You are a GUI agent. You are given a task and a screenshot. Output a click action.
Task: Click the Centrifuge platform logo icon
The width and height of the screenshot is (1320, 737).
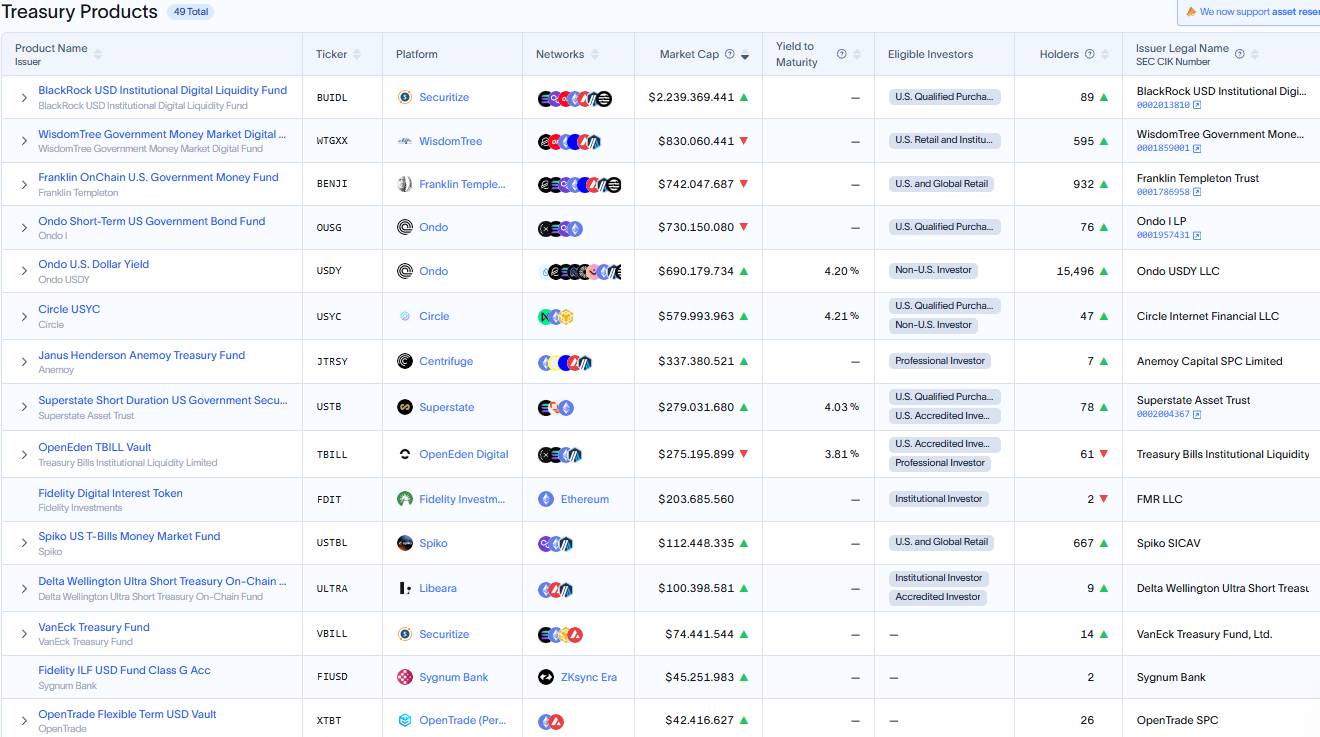(405, 361)
